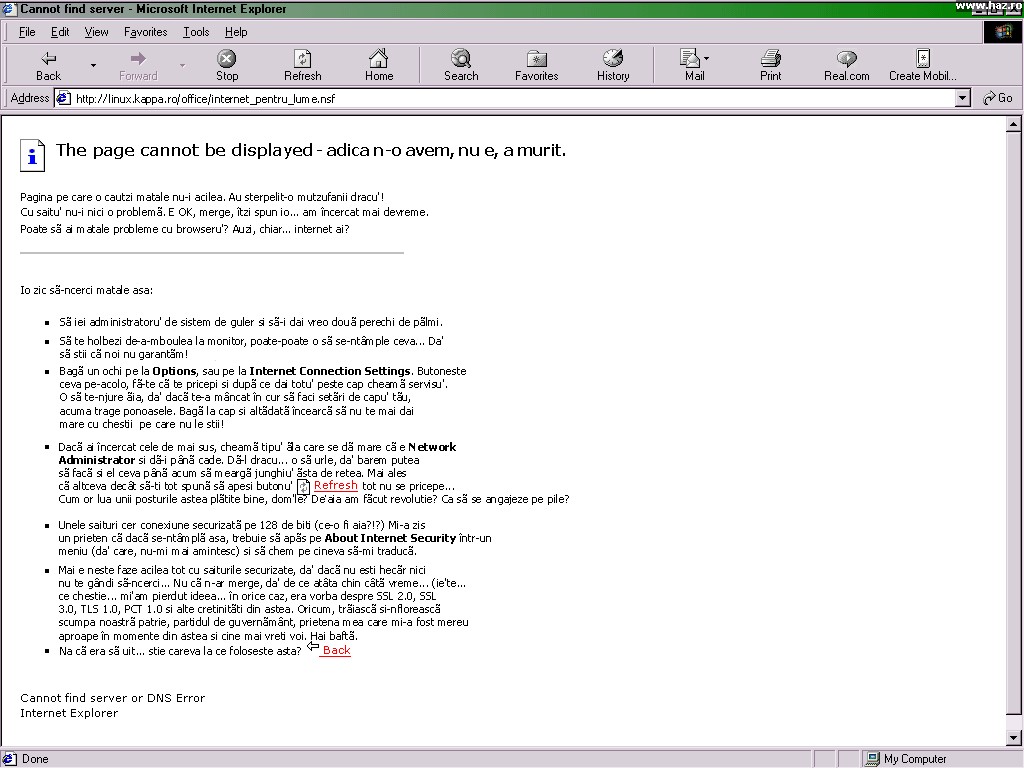Image resolution: width=1024 pixels, height=768 pixels.
Task: Click the red Refresh link in page
Action: (x=335, y=486)
